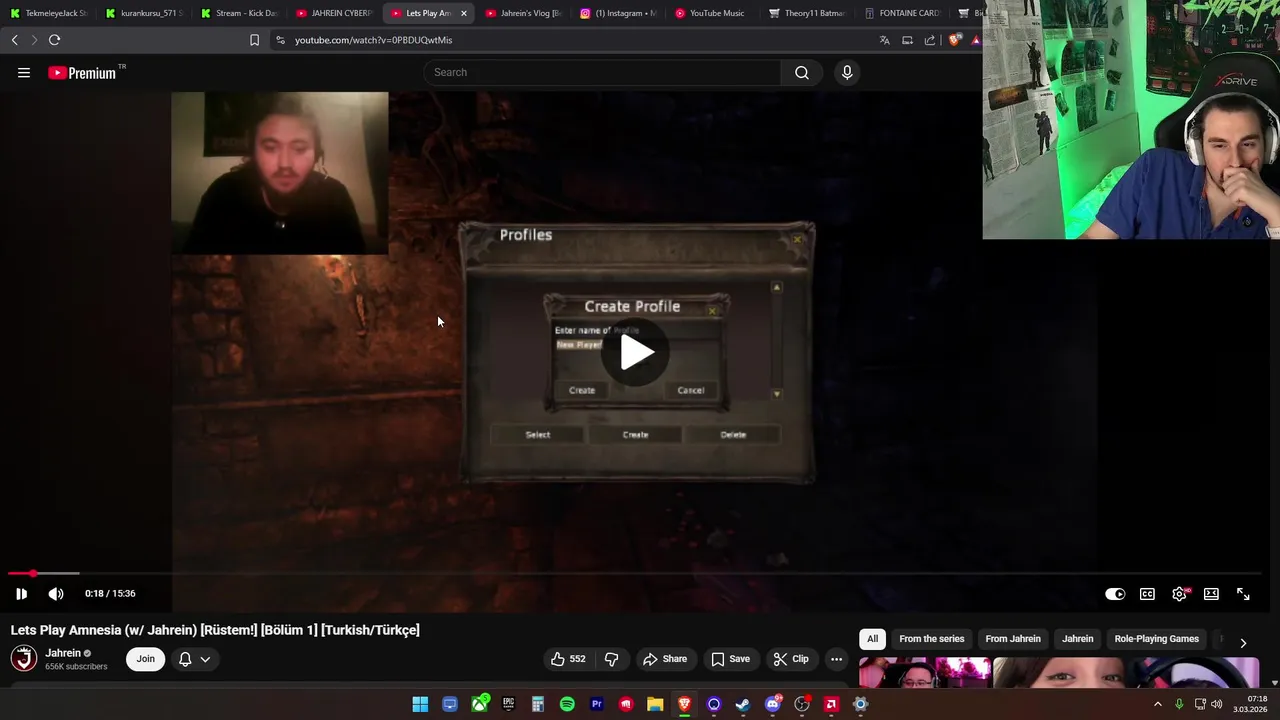Screen dimensions: 1280x720
Task: Switch to the Jahrein's Vlog tab
Action: pyautogui.click(x=522, y=13)
